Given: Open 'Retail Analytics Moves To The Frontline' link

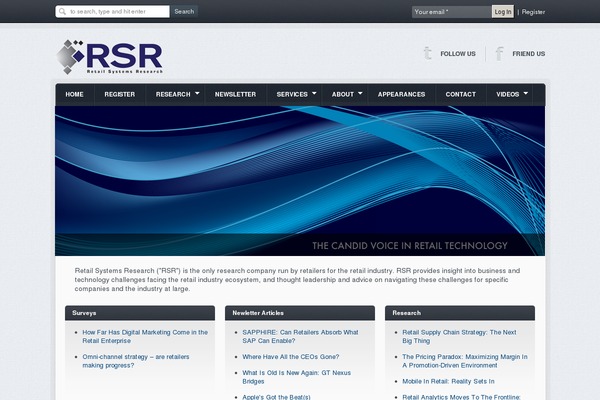Looking at the screenshot, I should [461, 397].
